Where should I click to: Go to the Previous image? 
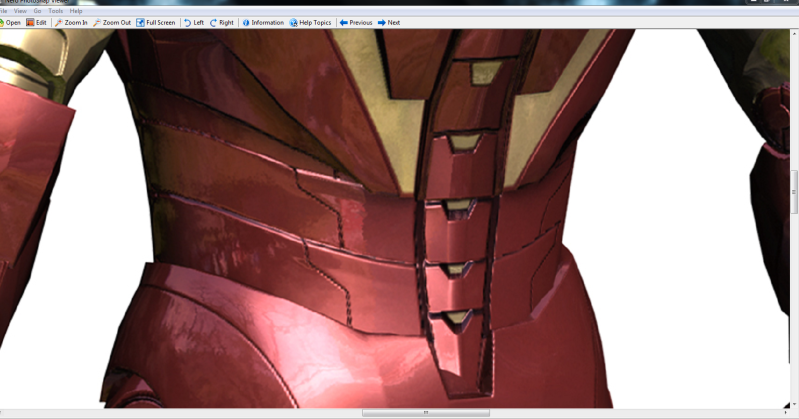tap(356, 22)
